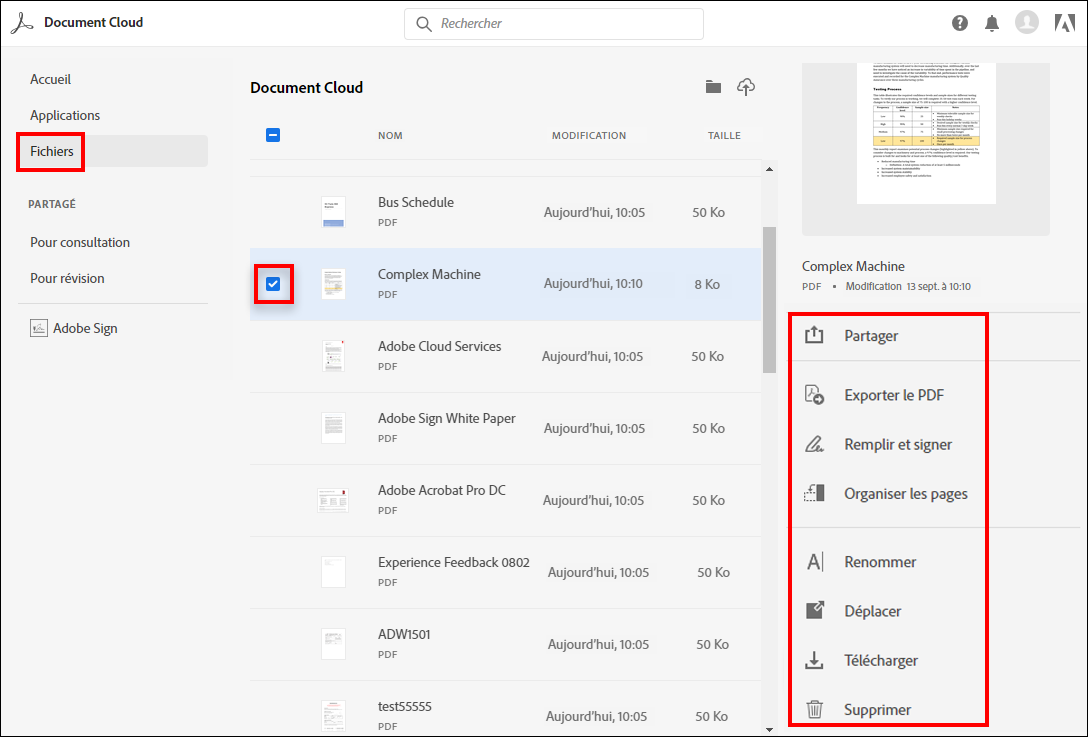Click the Adobe Acrobat logo icon

point(22,23)
